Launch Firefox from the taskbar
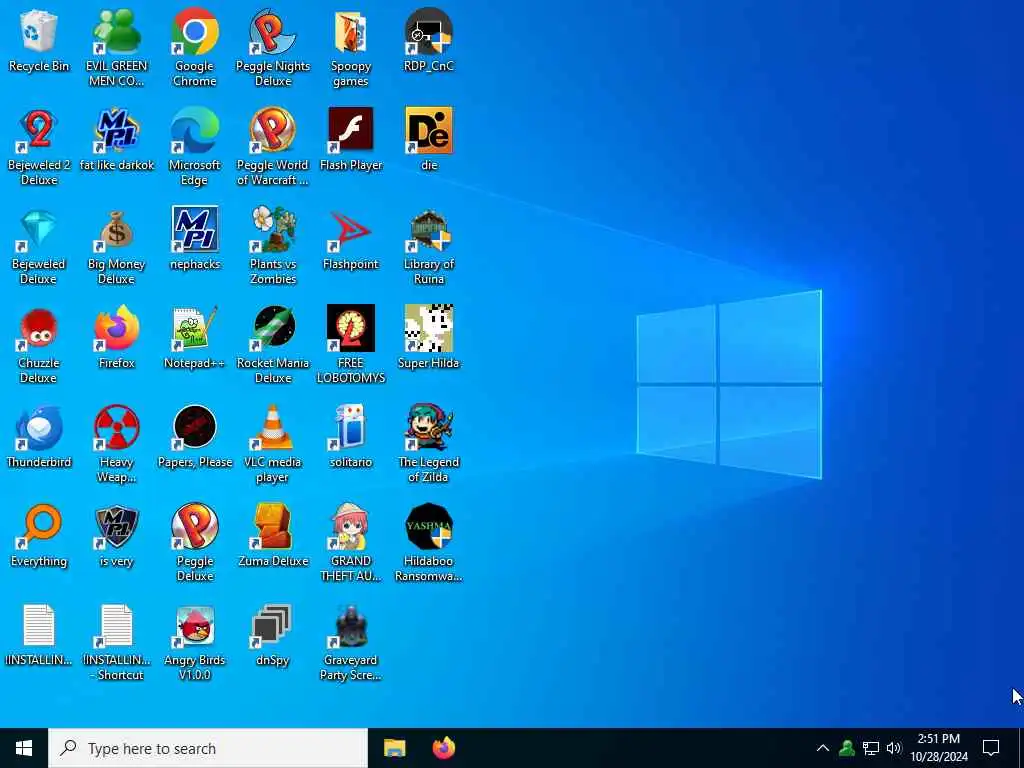The width and height of the screenshot is (1024, 768). [x=444, y=748]
